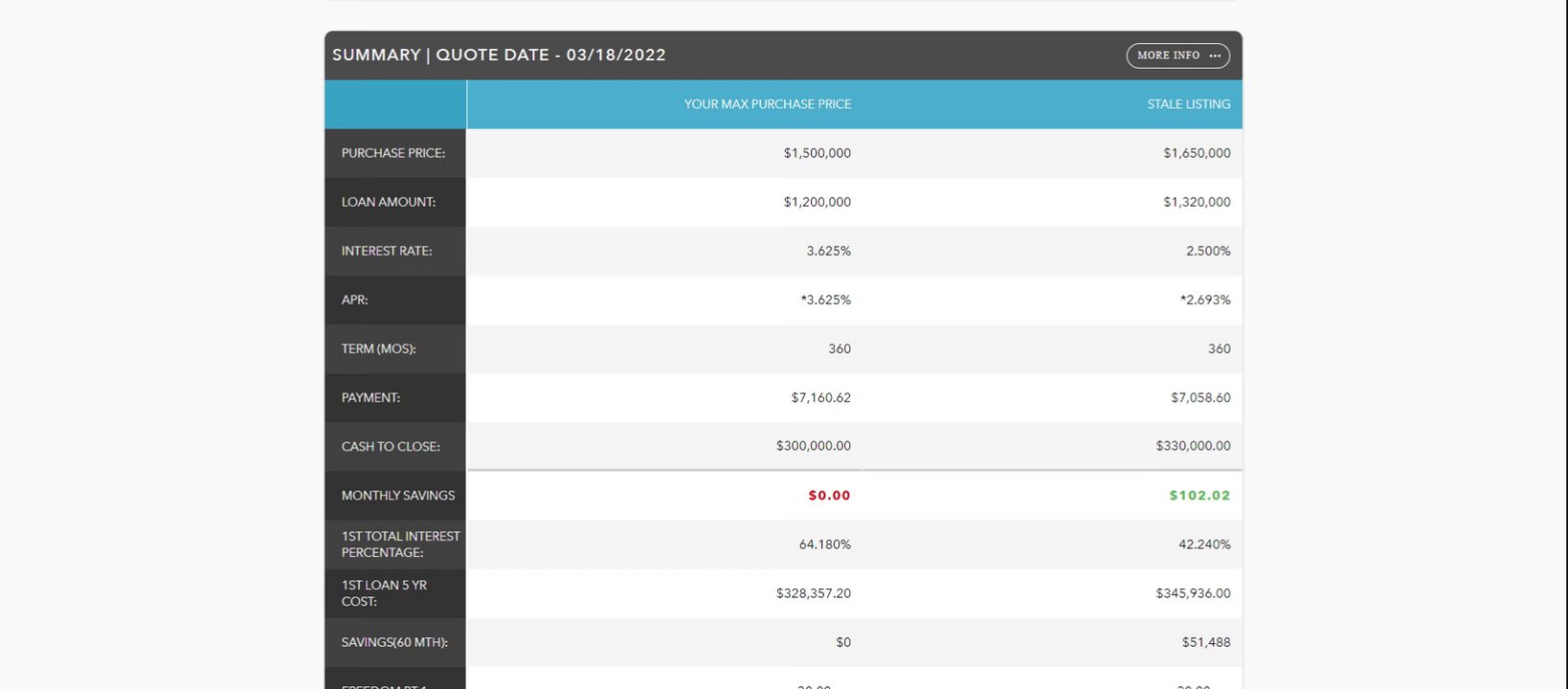Click the red $0.00 monthly savings

[829, 496]
